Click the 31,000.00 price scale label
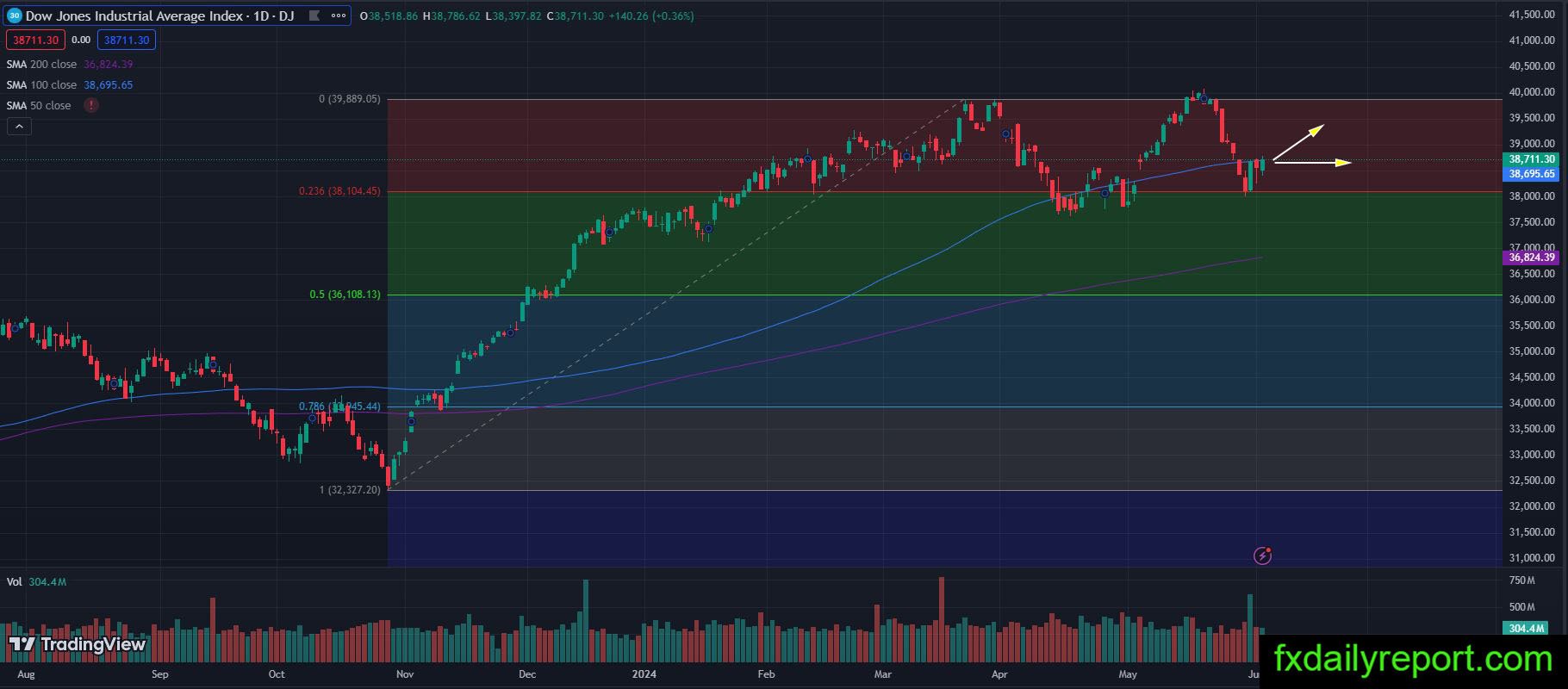Screen dimensions: 1568x689 1532,558
